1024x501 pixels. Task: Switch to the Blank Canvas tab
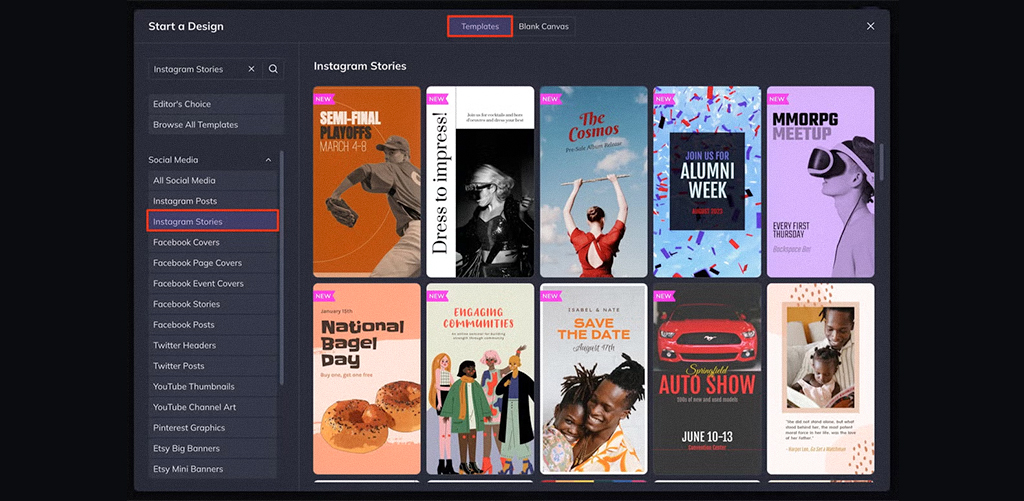(x=543, y=26)
